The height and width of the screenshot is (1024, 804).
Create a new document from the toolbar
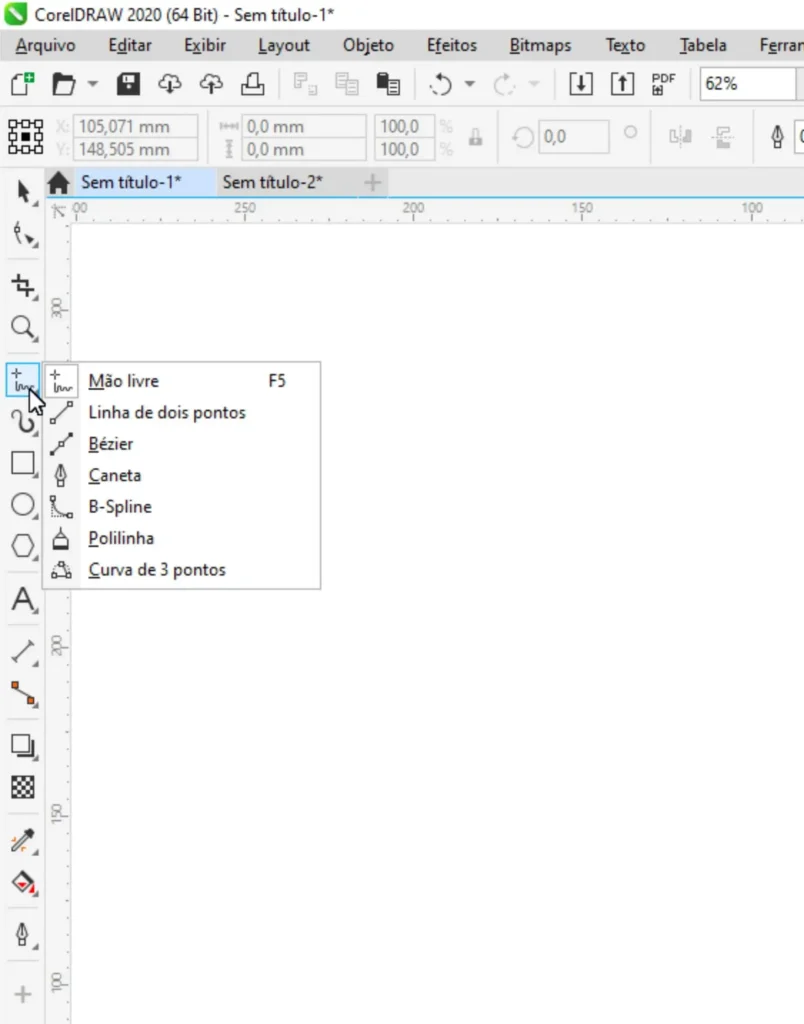(22, 84)
